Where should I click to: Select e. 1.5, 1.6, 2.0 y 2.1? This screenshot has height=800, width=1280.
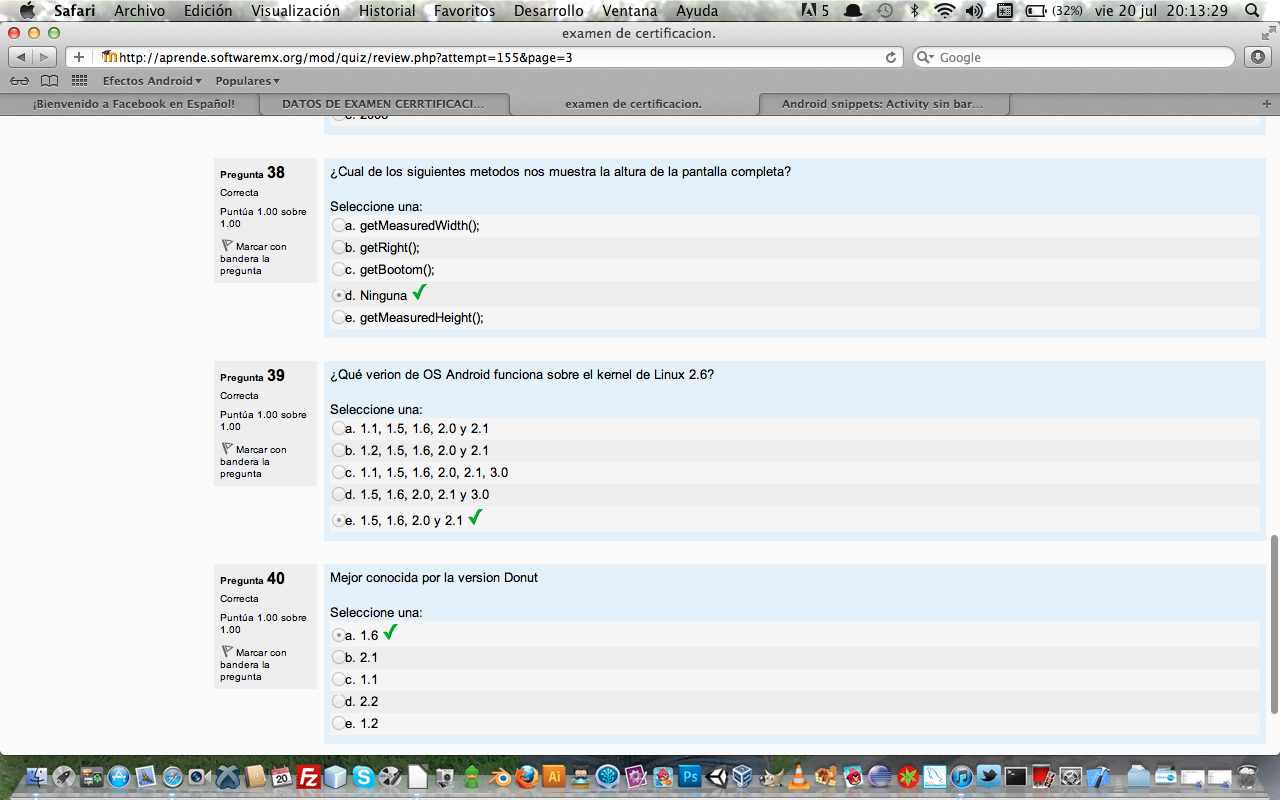point(338,521)
